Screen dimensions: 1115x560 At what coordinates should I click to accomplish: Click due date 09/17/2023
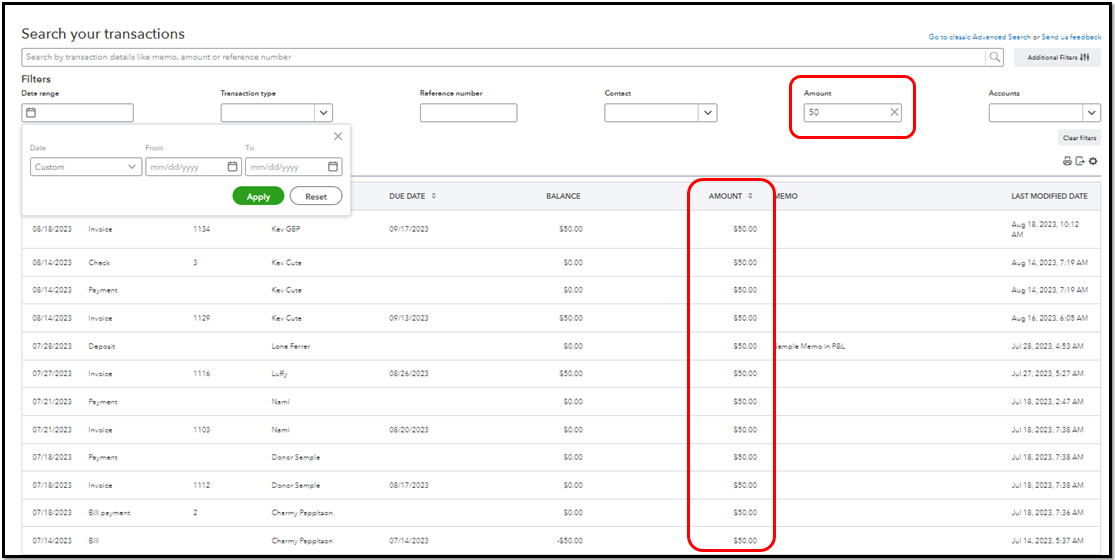pos(409,230)
